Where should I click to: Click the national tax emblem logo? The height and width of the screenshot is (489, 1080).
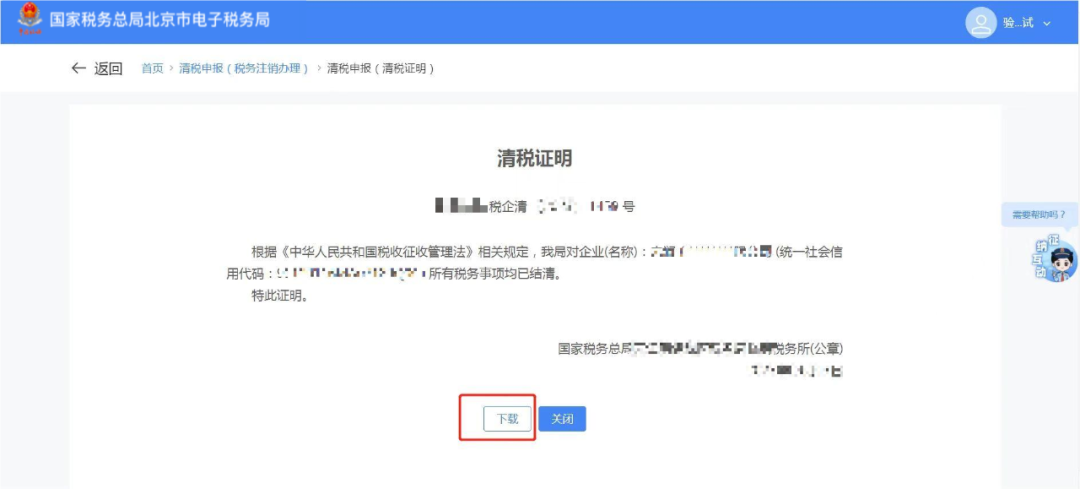(30, 20)
